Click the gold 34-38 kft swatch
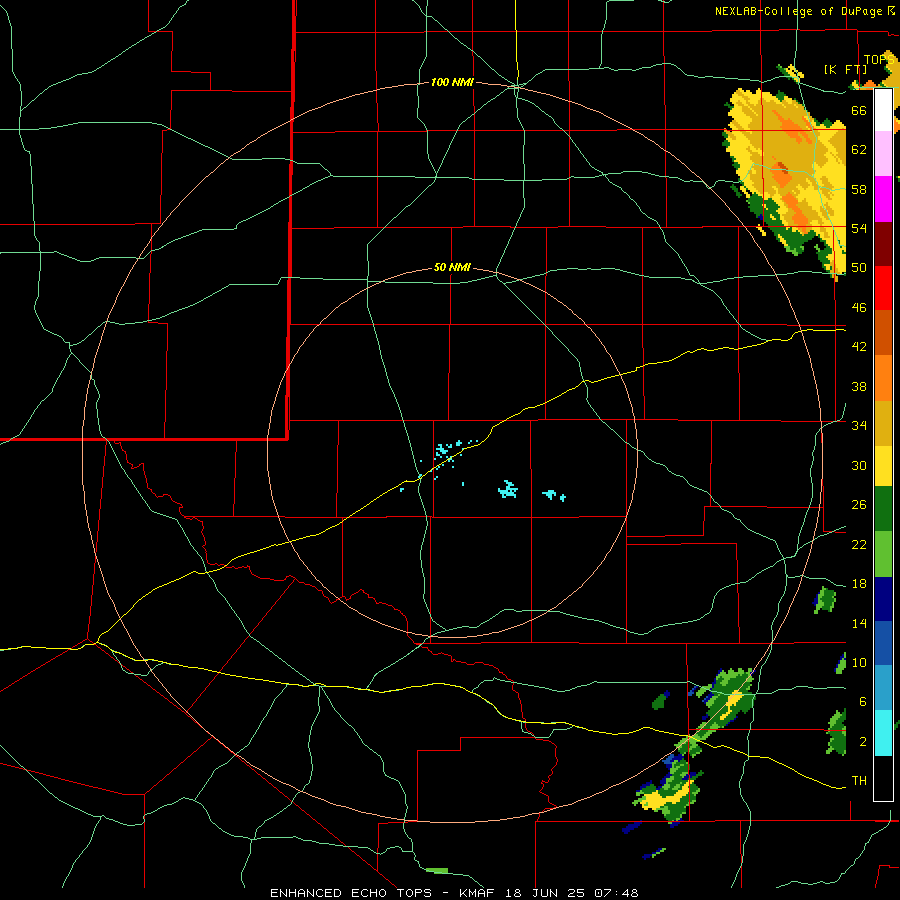 point(883,423)
